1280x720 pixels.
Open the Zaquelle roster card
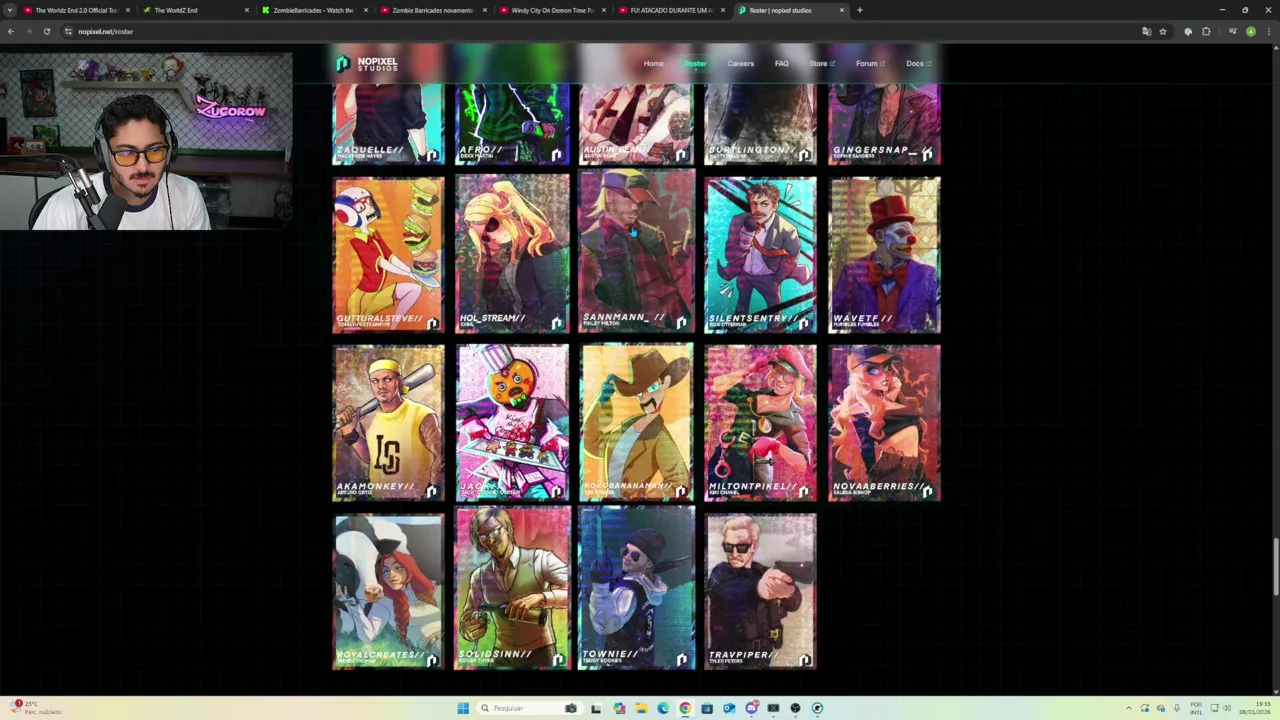pos(388,124)
